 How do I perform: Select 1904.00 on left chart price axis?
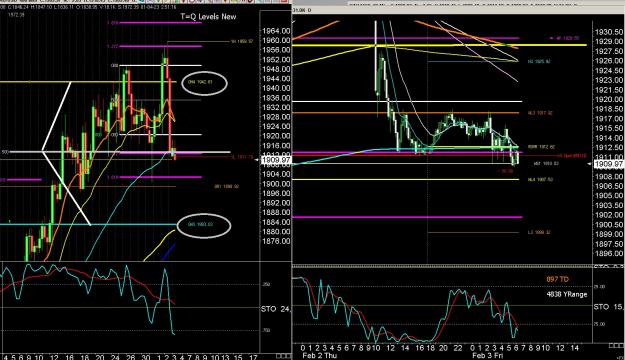tap(276, 174)
